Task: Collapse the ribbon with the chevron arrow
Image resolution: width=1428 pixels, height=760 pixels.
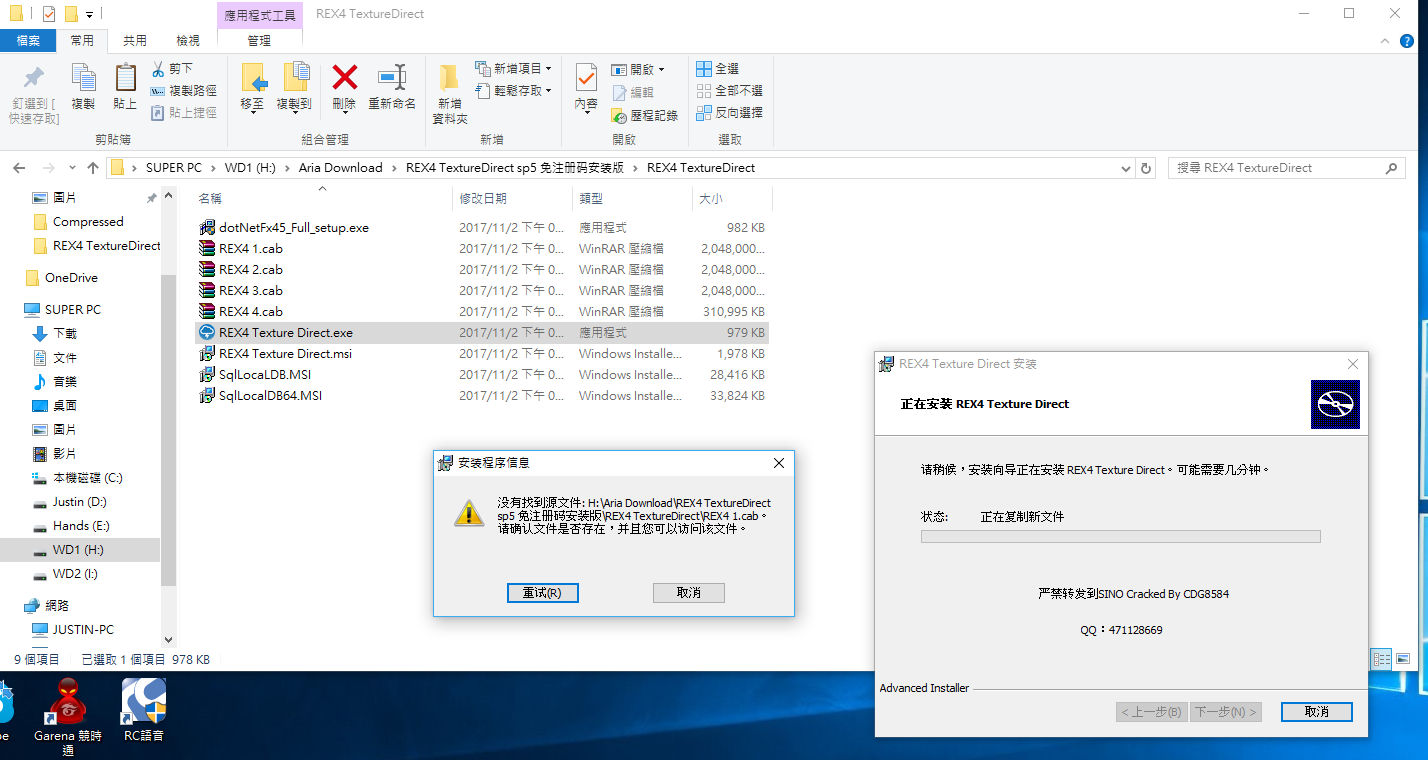Action: tap(1385, 41)
